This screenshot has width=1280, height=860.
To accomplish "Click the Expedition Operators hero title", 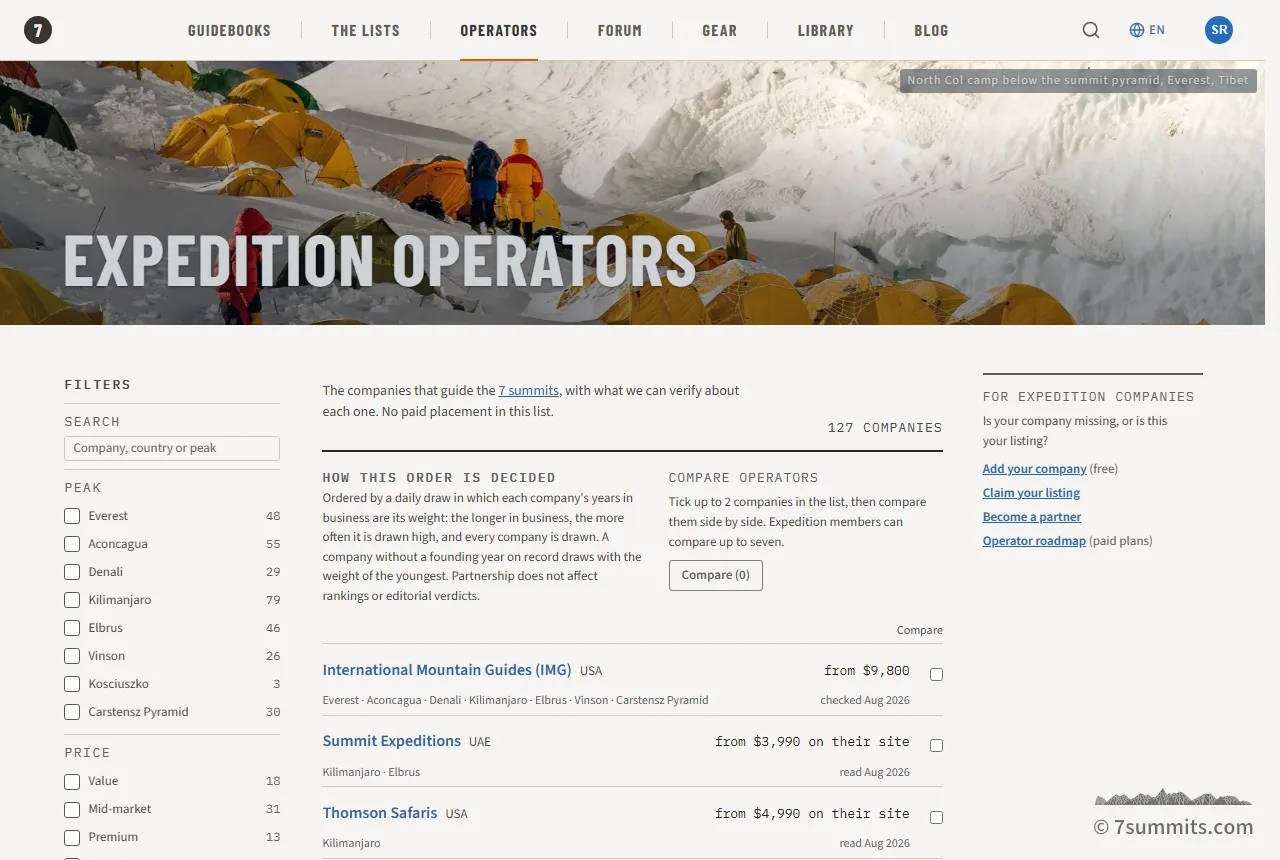I will tap(380, 260).
